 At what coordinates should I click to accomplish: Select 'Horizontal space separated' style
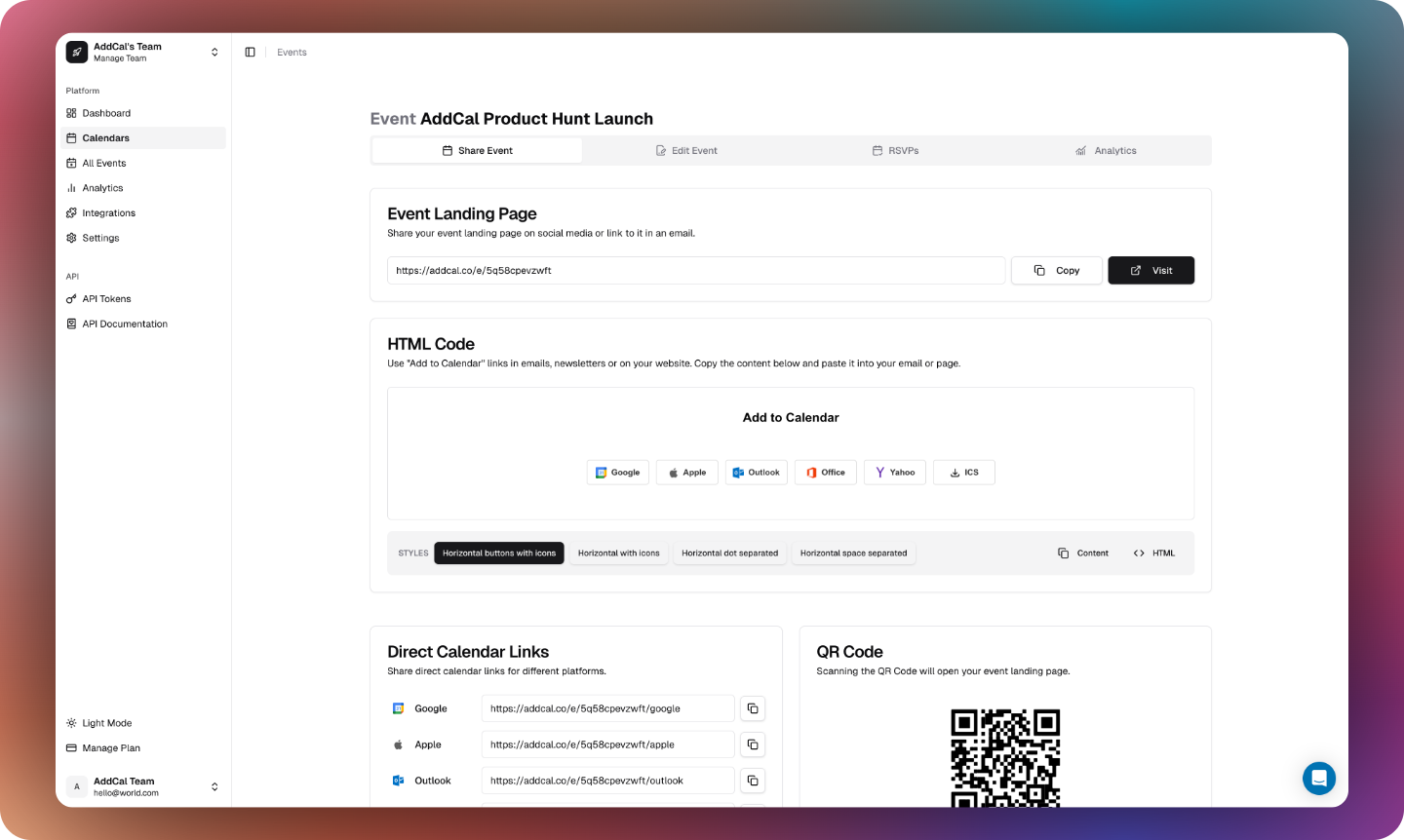click(x=853, y=554)
